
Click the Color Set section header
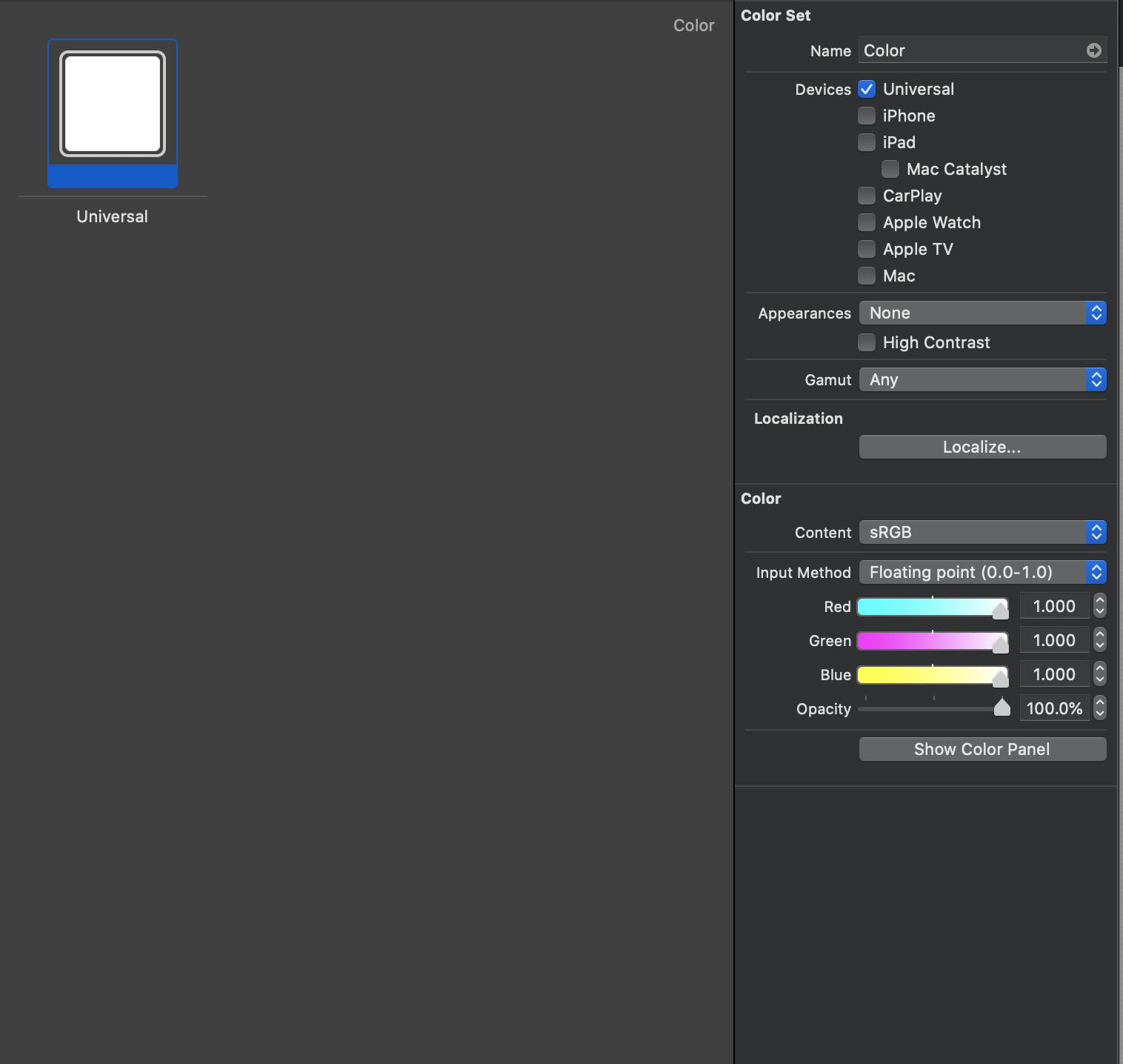point(776,16)
